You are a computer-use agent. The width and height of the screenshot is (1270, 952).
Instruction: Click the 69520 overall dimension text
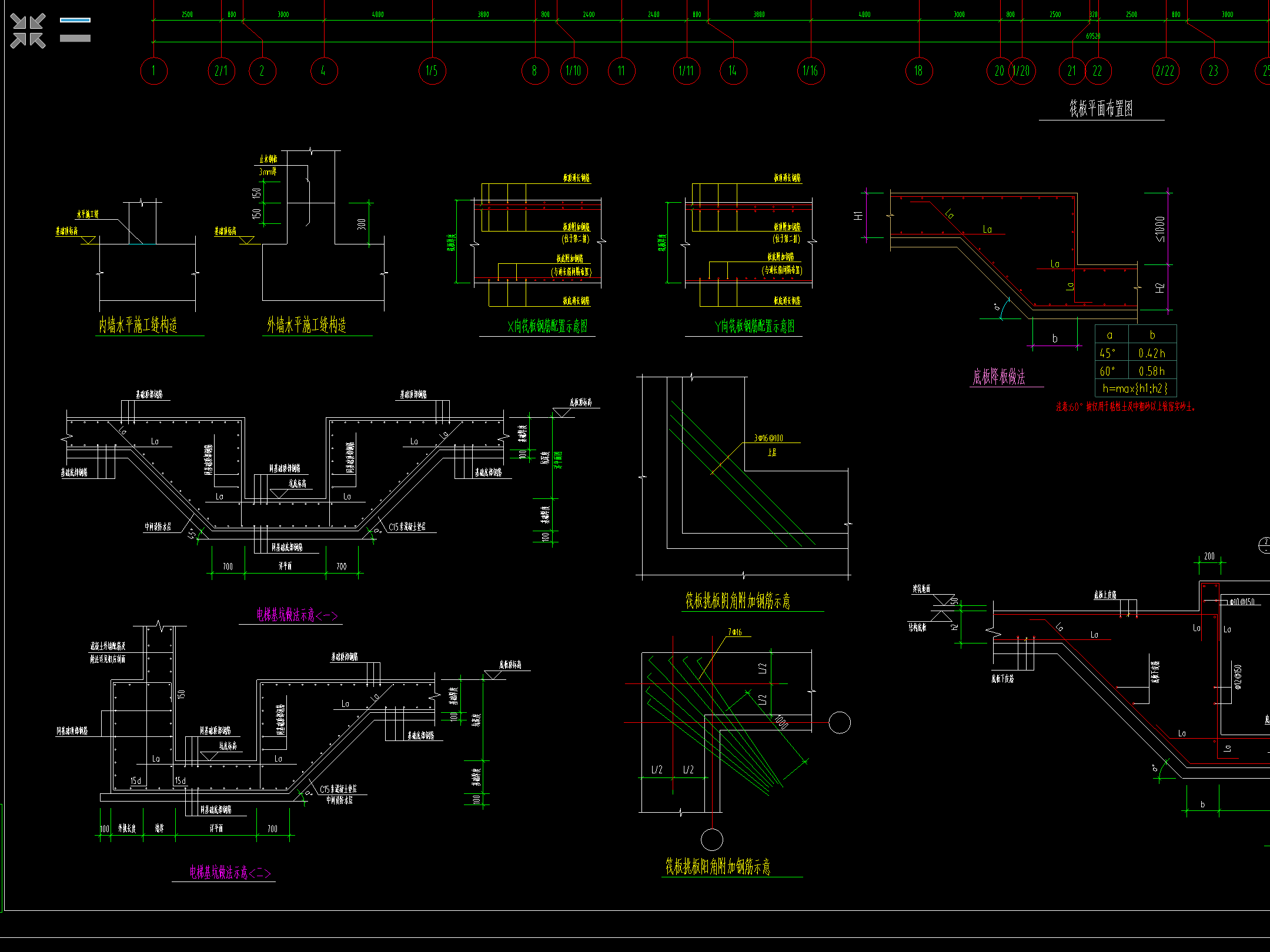[1094, 36]
